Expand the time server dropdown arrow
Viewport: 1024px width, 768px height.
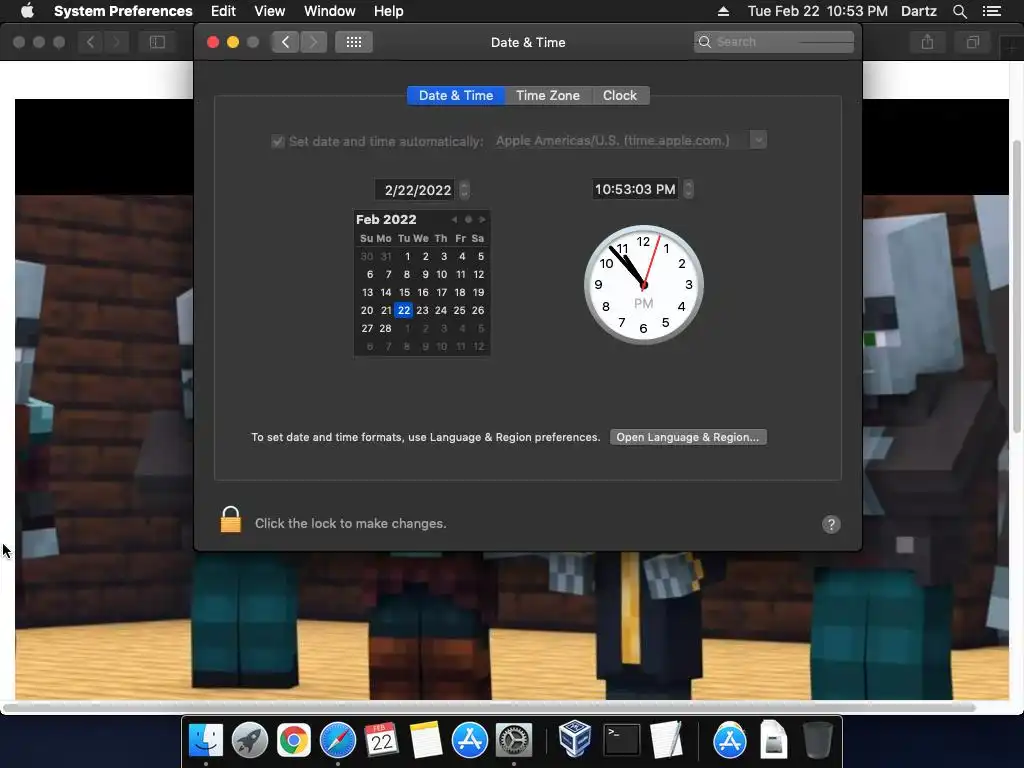coord(758,140)
